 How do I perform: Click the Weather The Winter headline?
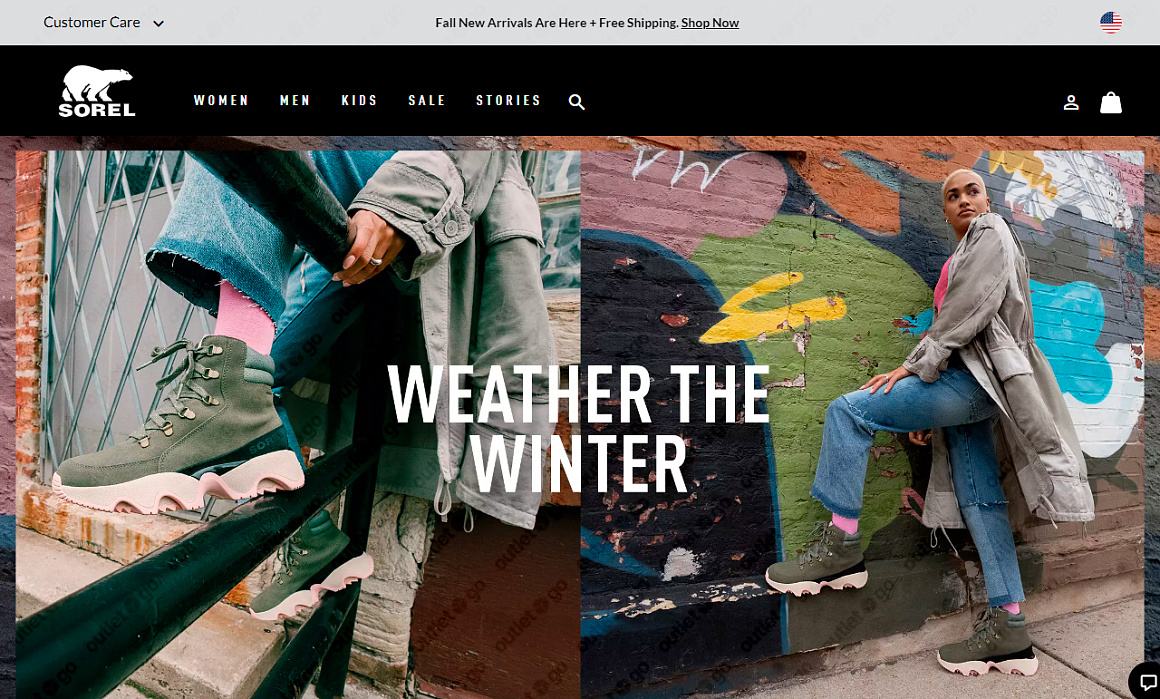(579, 430)
